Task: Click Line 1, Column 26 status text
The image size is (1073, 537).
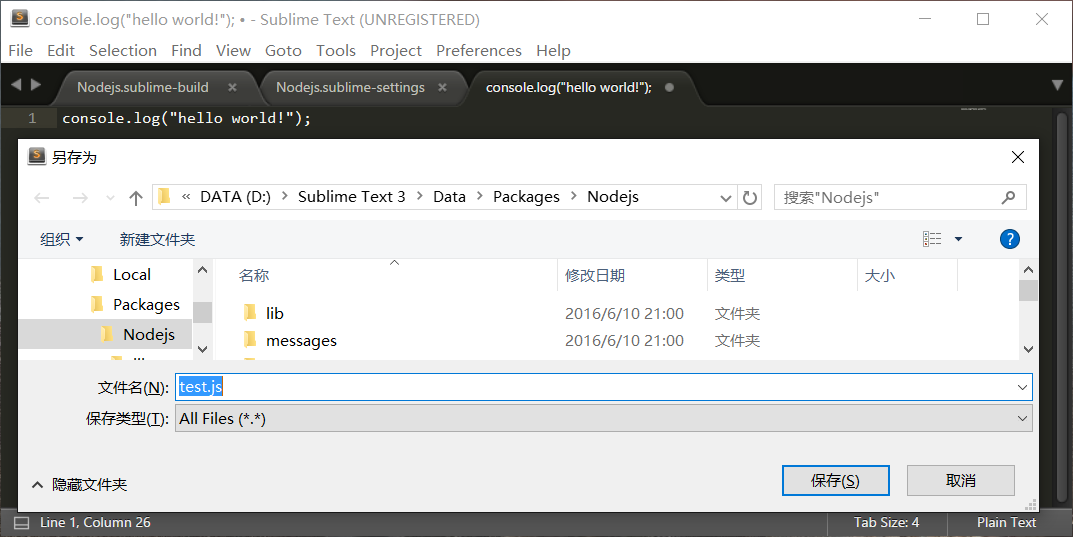Action: coord(95,523)
